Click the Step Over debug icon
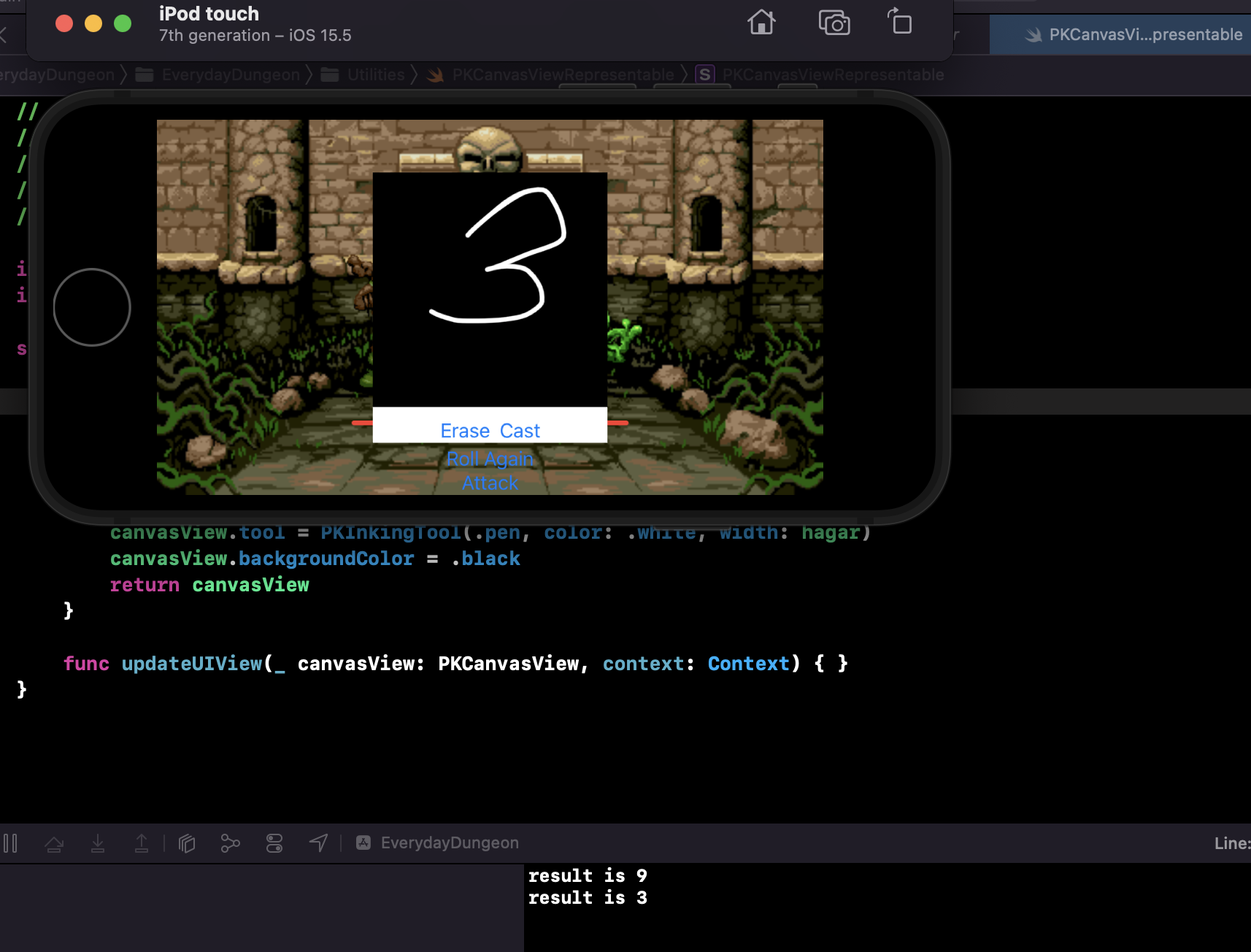Viewport: 1251px width, 952px height. (x=54, y=844)
